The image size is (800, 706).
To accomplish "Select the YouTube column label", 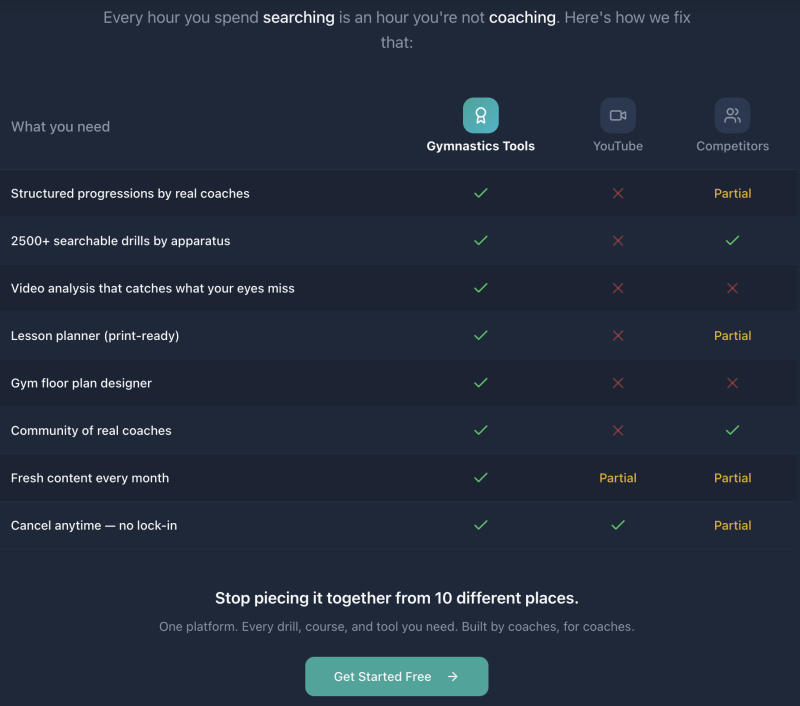I will [618, 146].
